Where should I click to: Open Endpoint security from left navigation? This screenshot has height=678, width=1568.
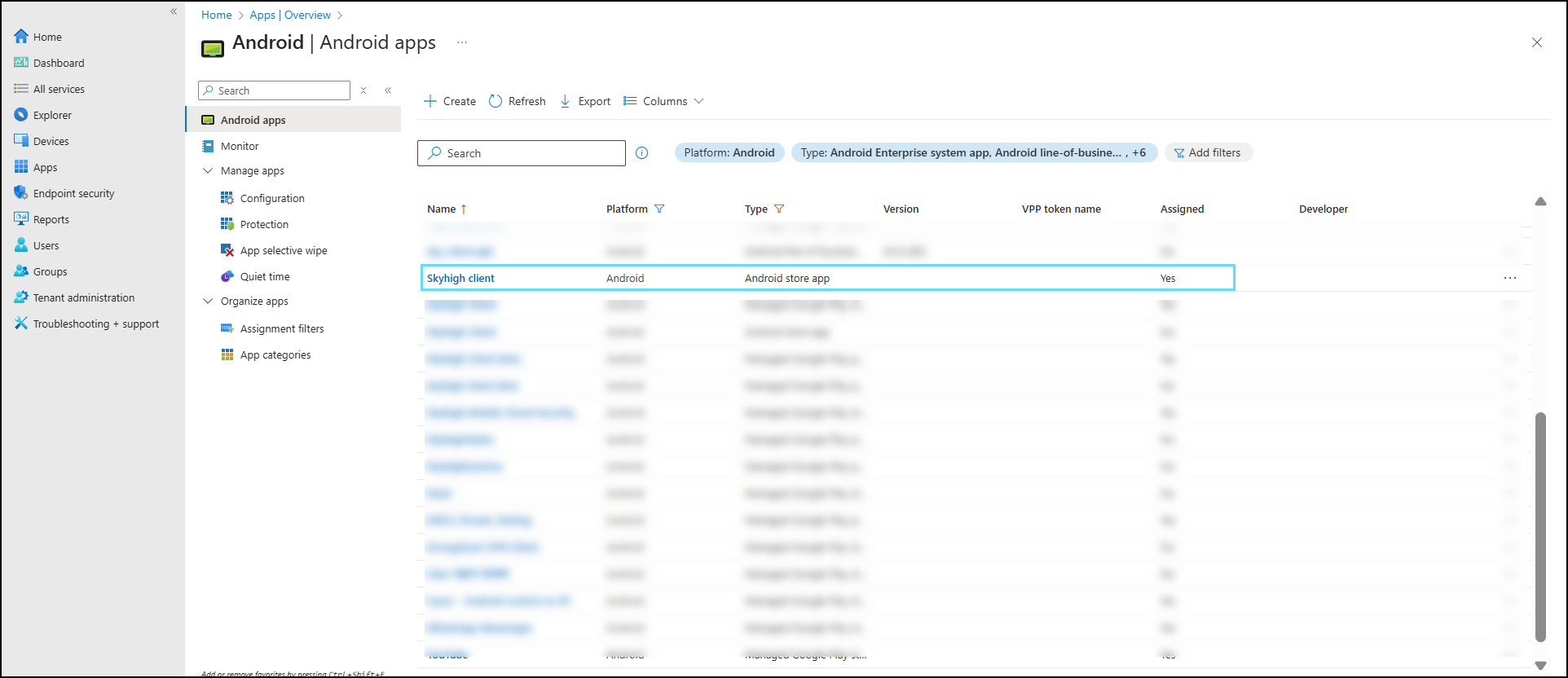click(73, 193)
